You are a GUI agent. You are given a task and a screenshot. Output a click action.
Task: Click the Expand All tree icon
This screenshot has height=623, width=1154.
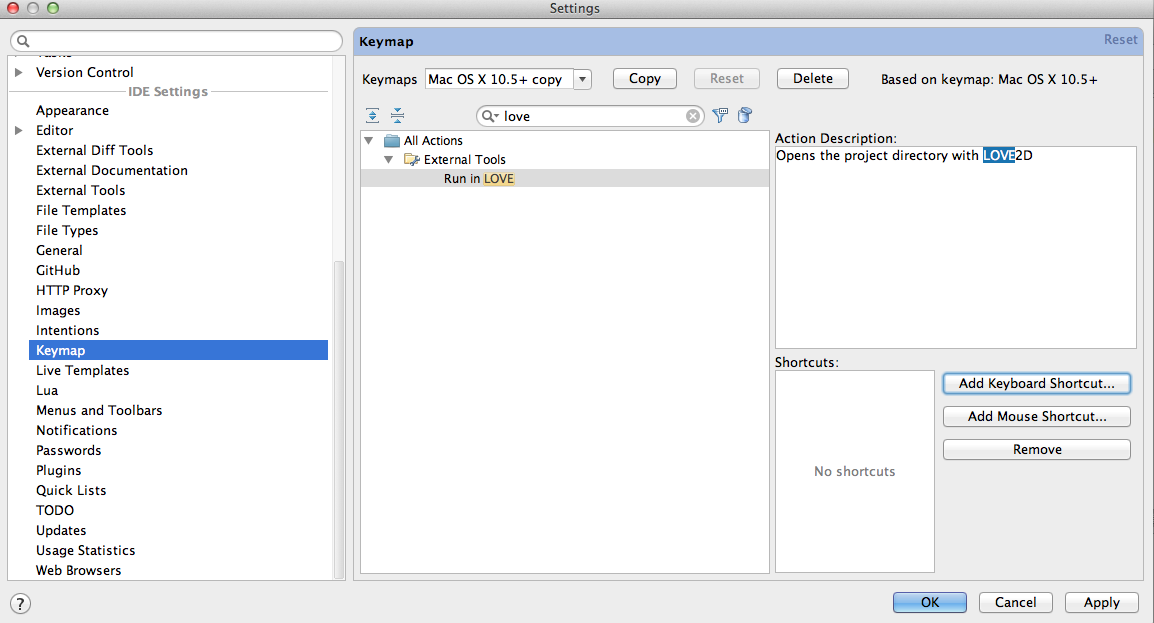tap(373, 116)
